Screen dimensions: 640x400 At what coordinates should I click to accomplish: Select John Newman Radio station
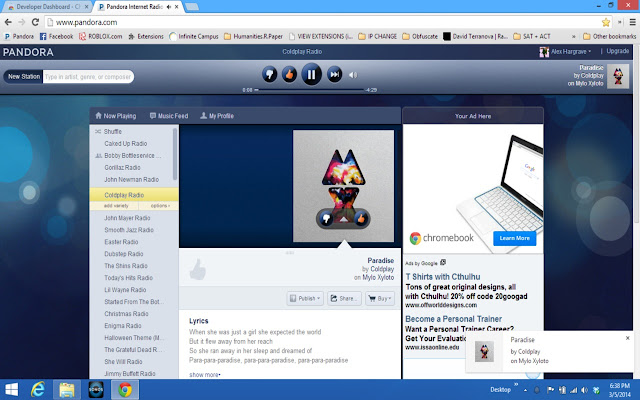coord(131,180)
